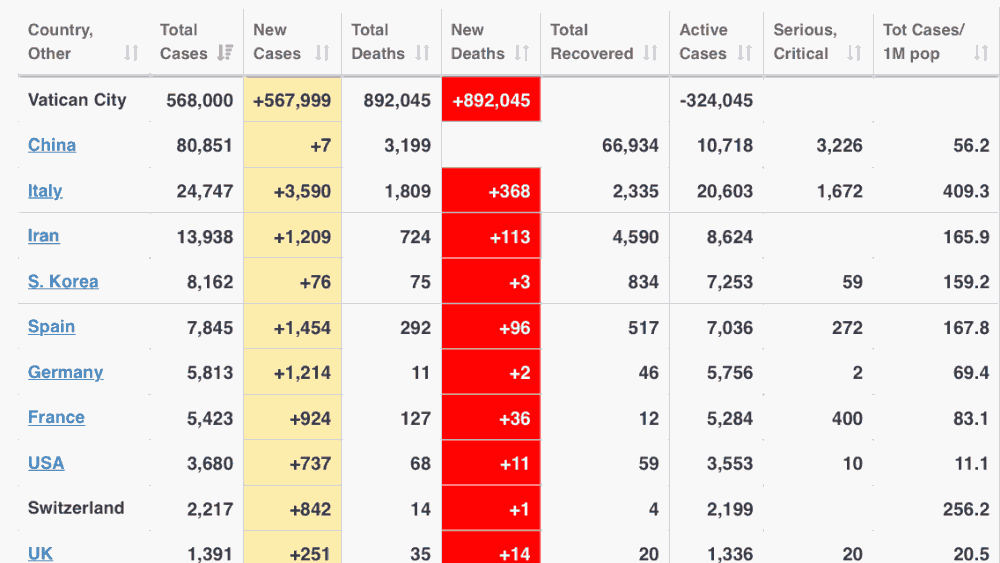Click Italy cases per million 409.3
1000x563 pixels.
pos(966,191)
